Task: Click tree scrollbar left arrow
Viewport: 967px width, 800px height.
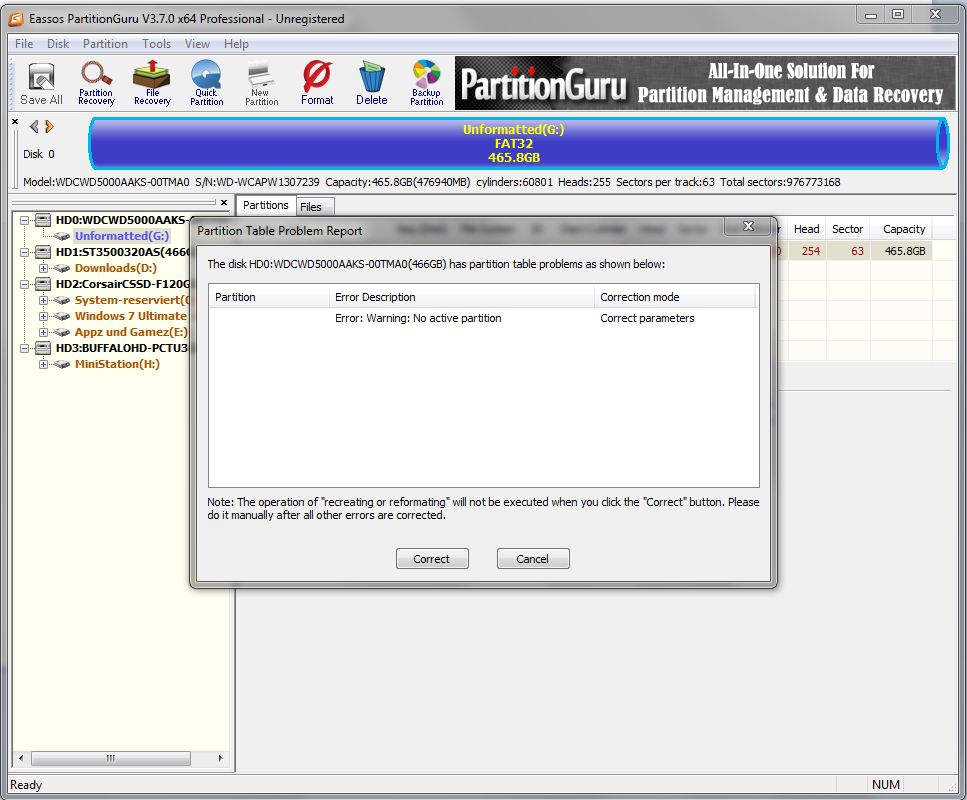Action: (x=22, y=758)
